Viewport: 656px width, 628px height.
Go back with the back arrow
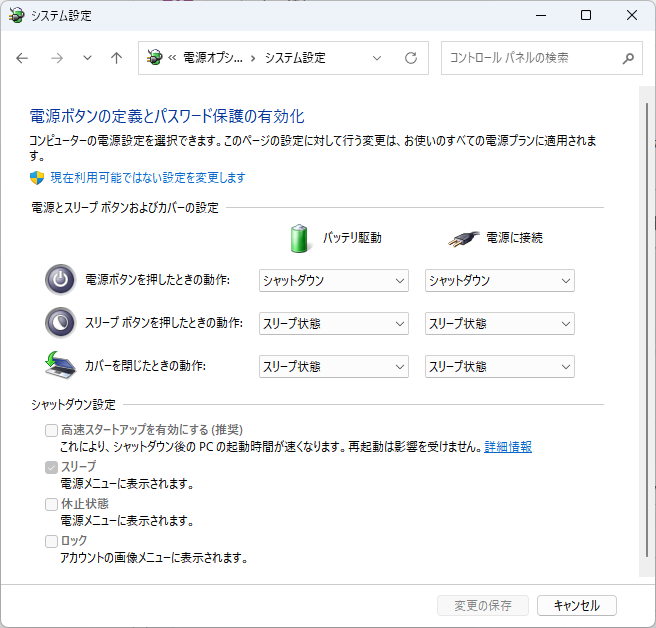(x=22, y=58)
